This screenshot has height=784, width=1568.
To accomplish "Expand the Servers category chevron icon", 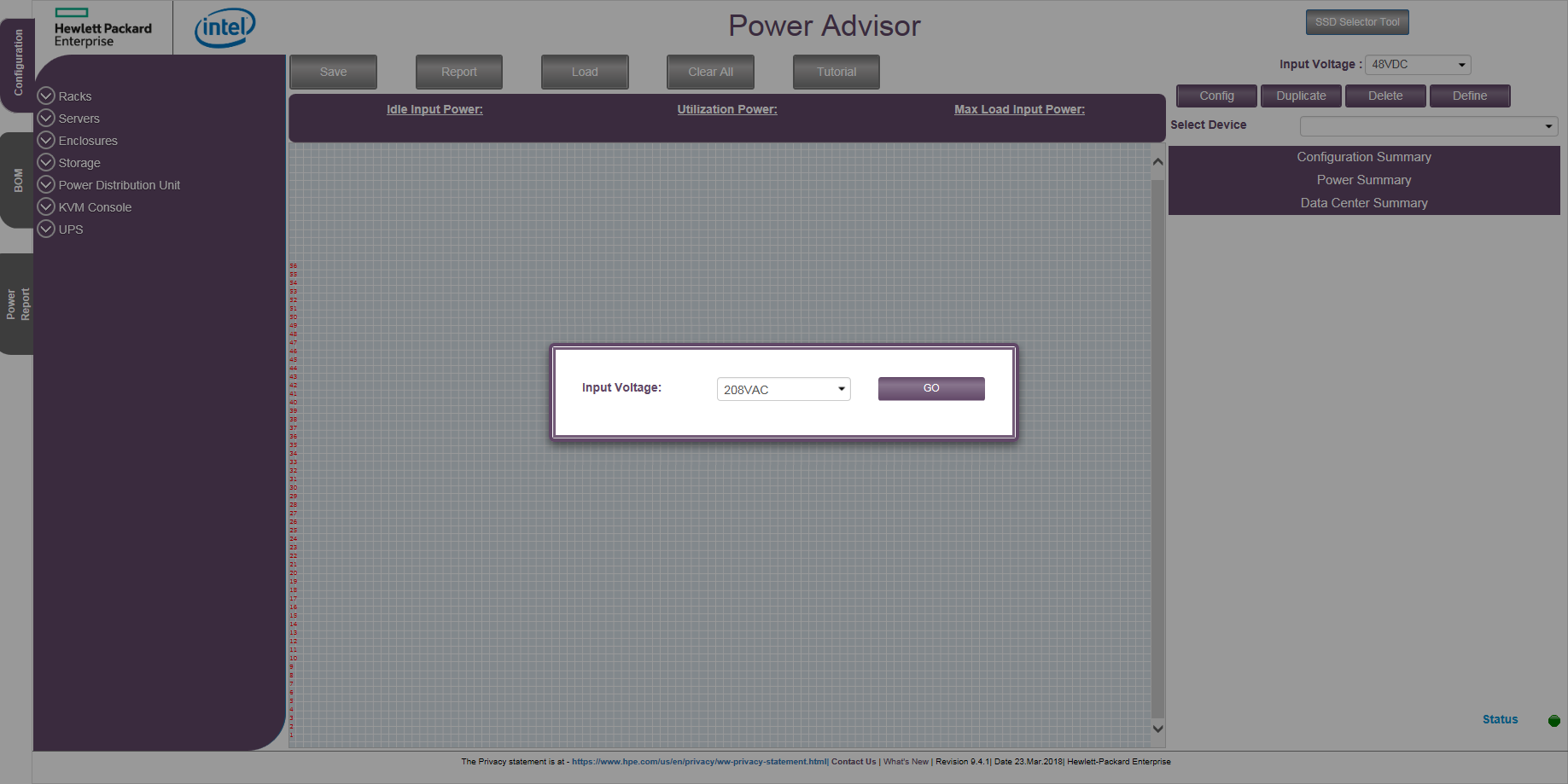I will coord(46,118).
